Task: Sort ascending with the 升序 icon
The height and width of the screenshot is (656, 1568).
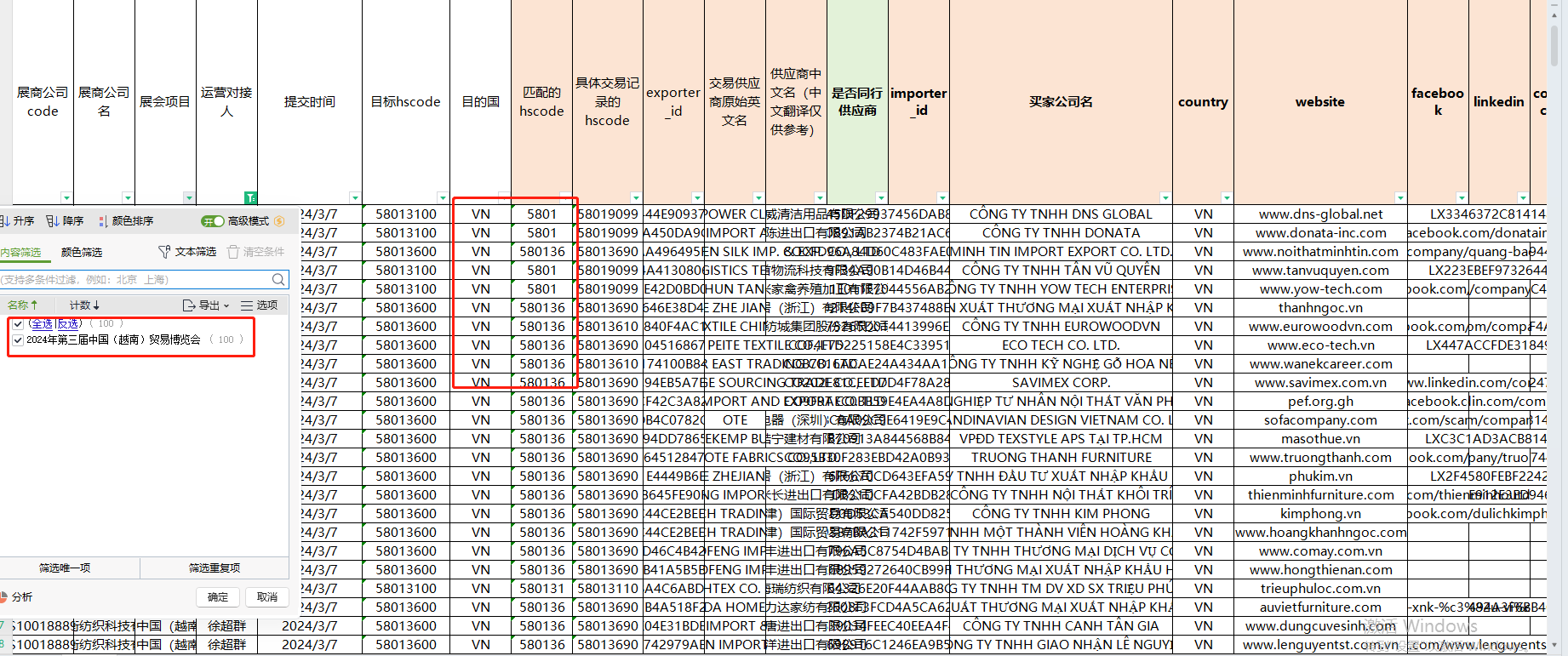Action: [5, 221]
